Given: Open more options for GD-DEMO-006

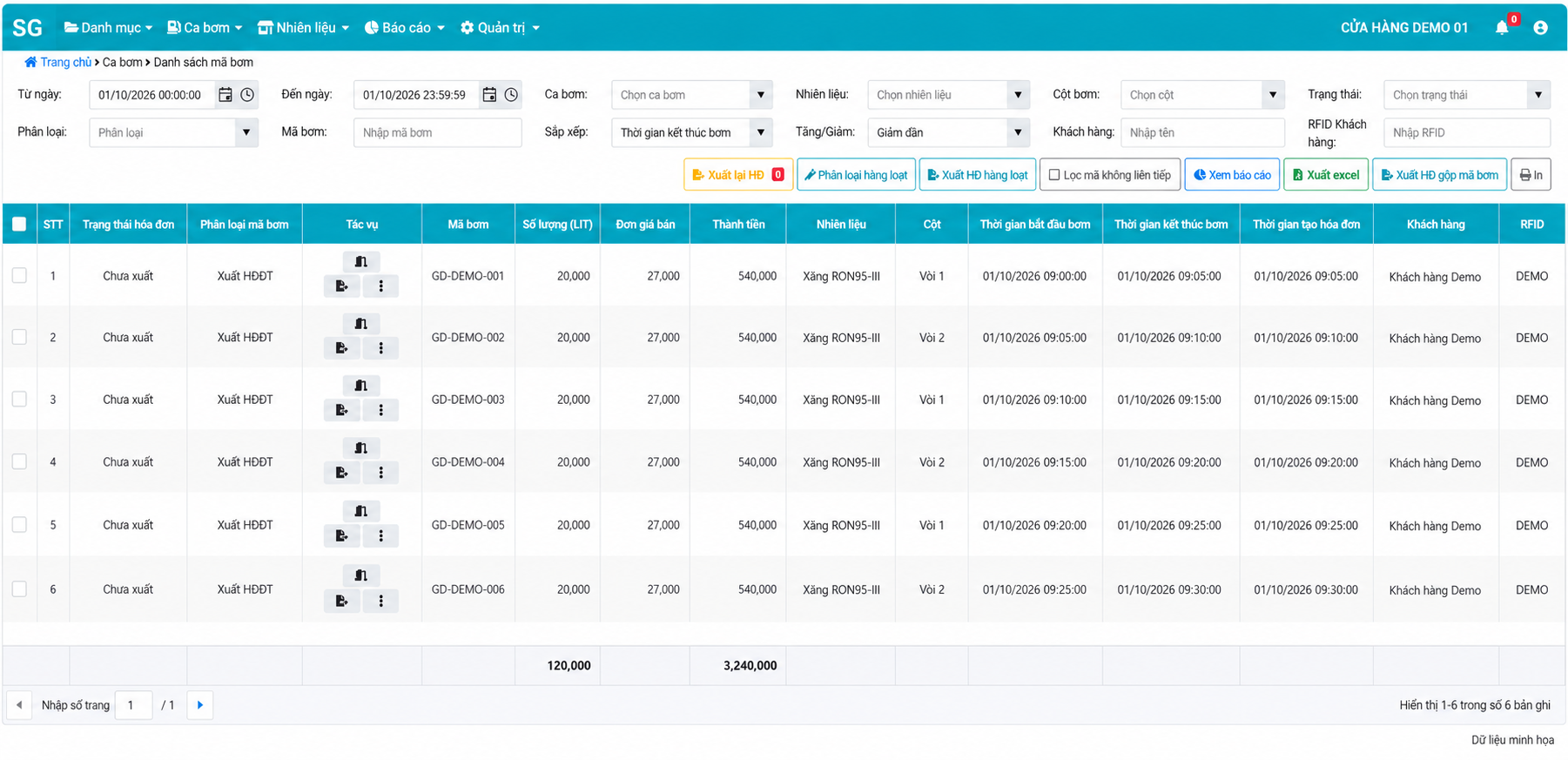Looking at the screenshot, I should tap(380, 601).
